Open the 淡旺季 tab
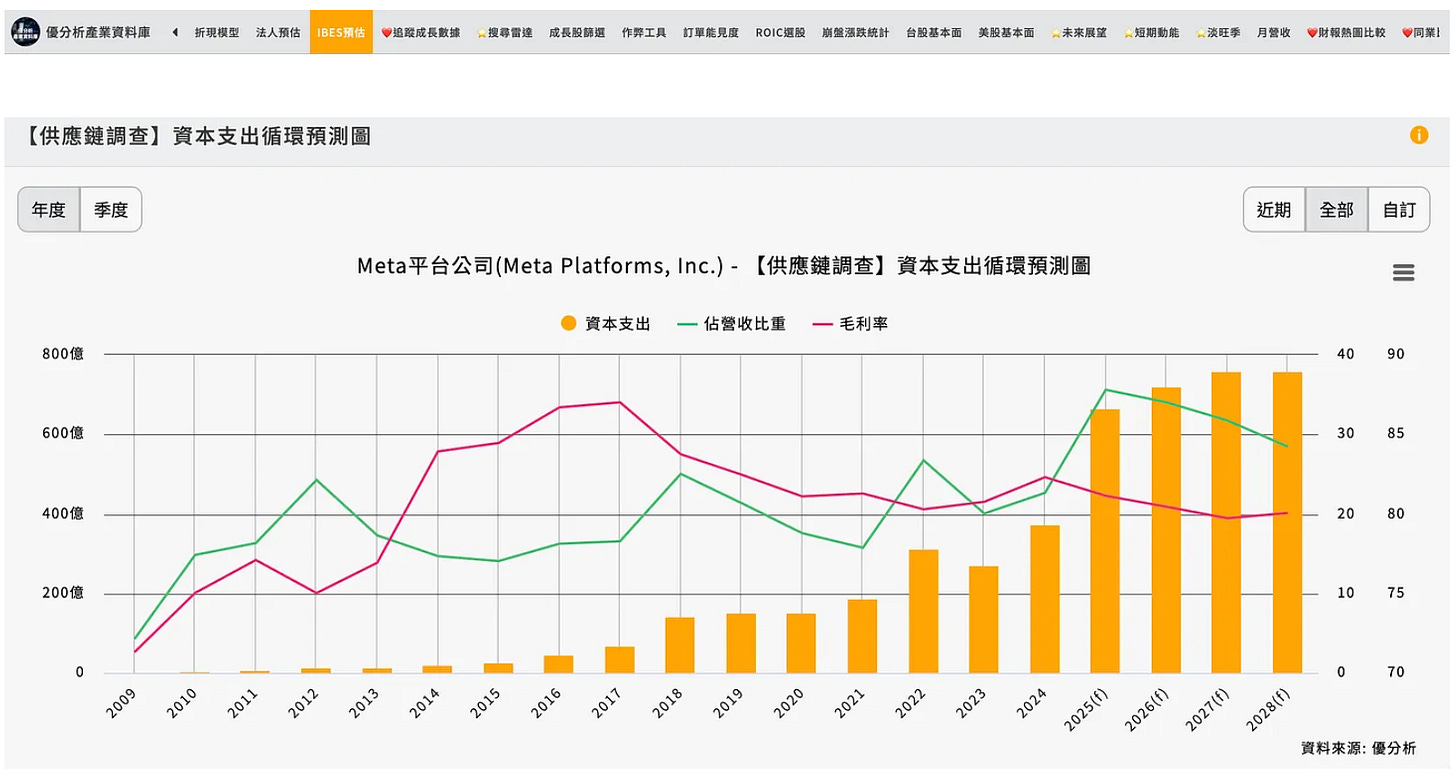 pyautogui.click(x=1218, y=33)
